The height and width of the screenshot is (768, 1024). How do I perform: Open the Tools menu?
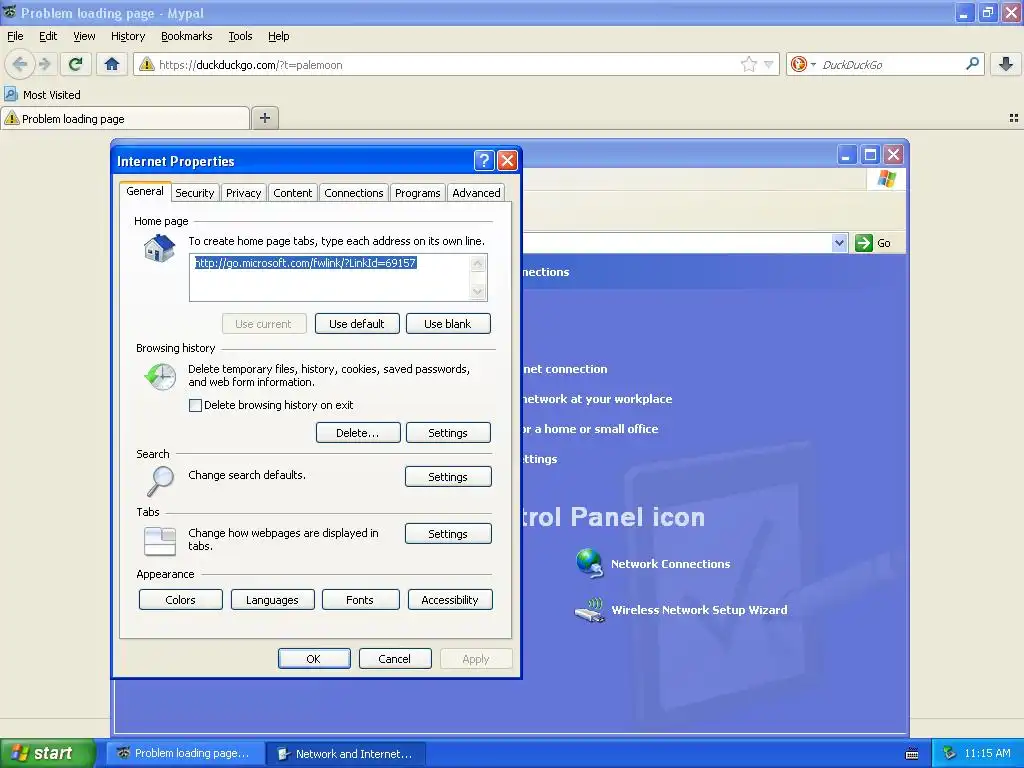click(x=240, y=36)
